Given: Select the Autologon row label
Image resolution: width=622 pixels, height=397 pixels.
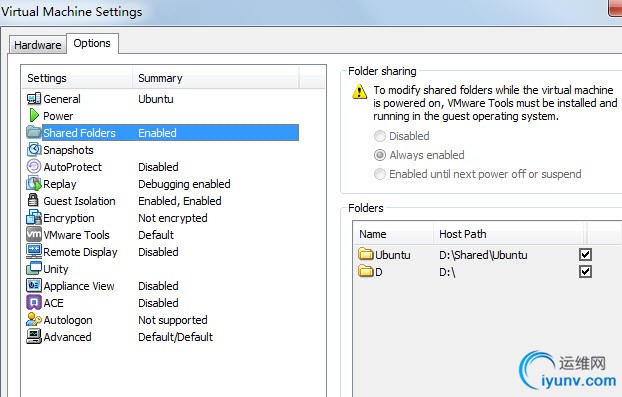Looking at the screenshot, I should click(x=68, y=320).
